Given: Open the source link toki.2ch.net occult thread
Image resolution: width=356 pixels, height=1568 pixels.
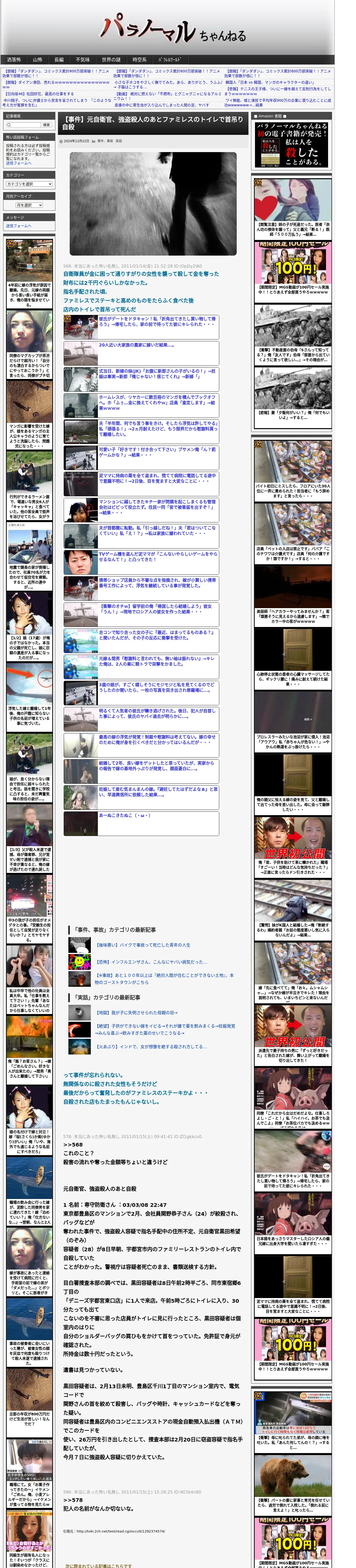Looking at the screenshot, I should tap(120, 1531).
